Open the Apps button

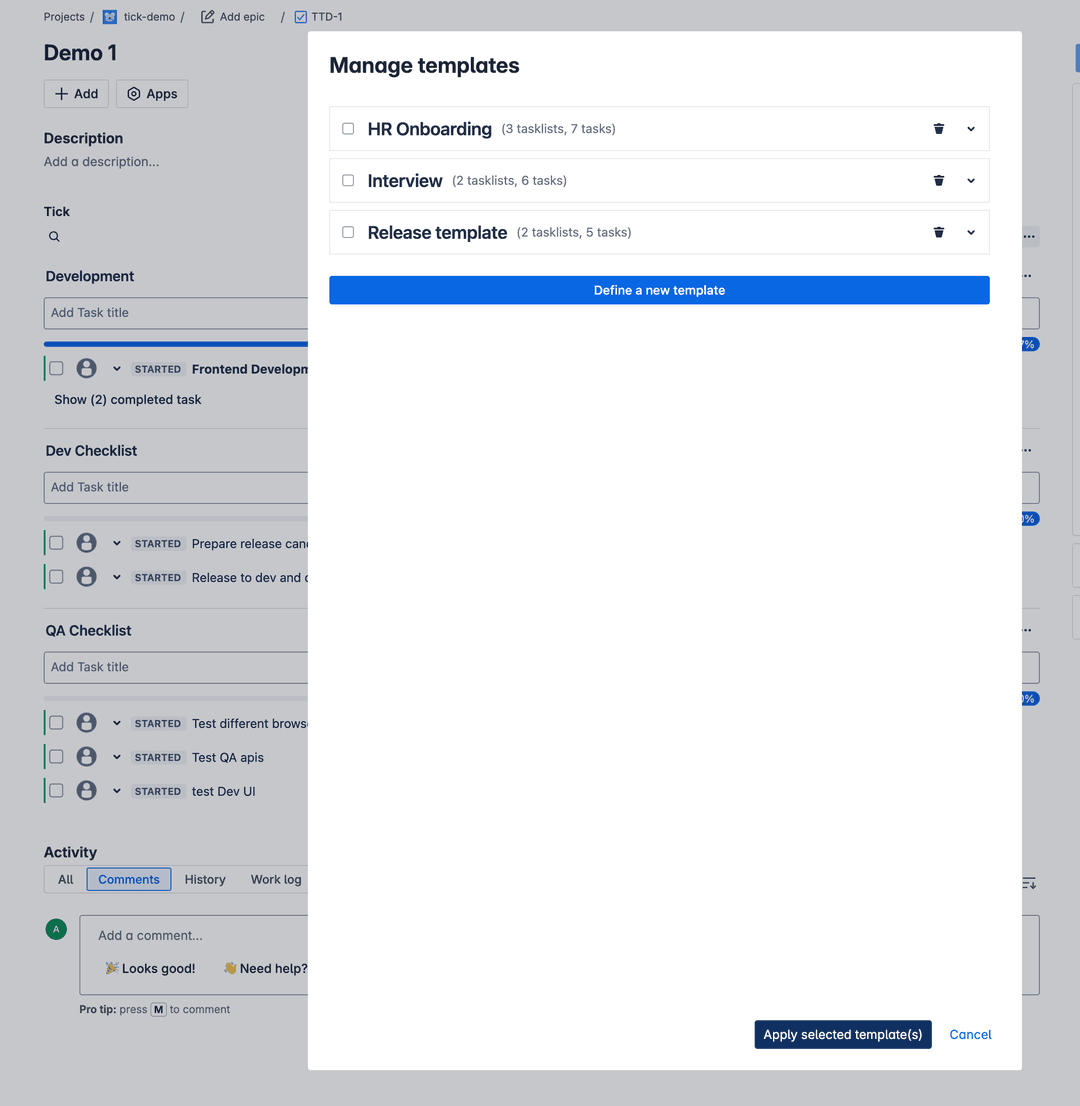(152, 94)
